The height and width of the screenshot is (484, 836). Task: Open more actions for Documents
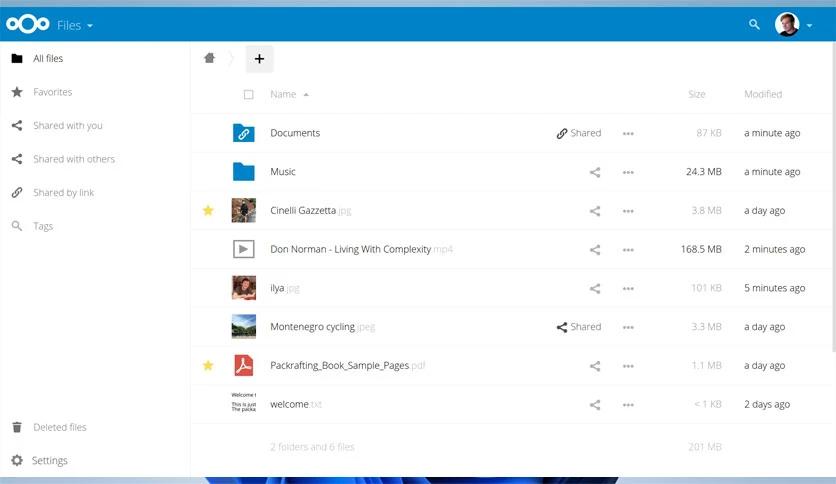[x=628, y=133]
